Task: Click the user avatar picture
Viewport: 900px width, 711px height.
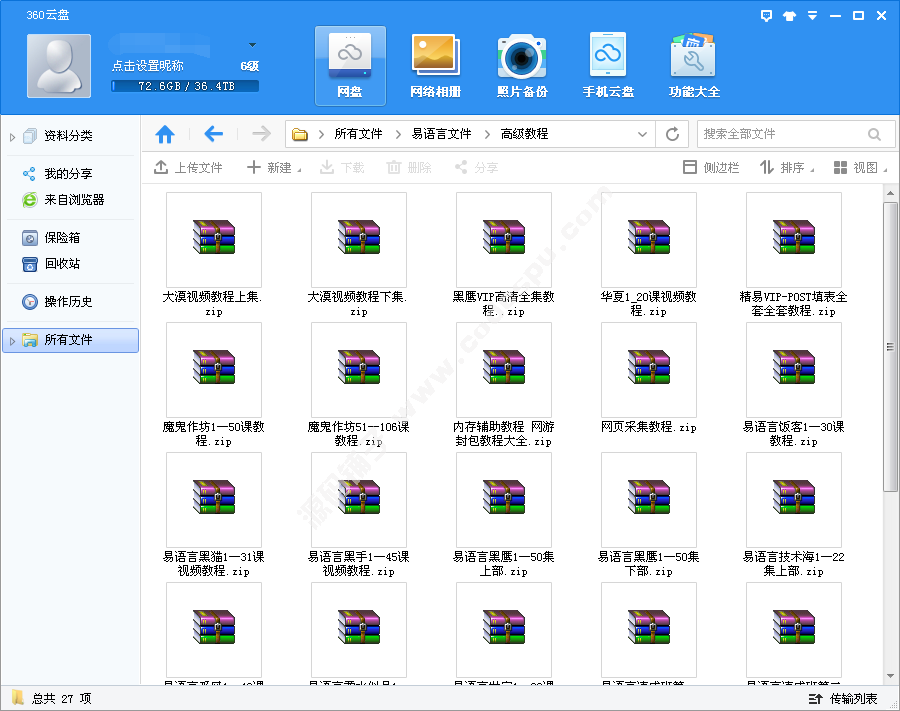Action: point(59,65)
